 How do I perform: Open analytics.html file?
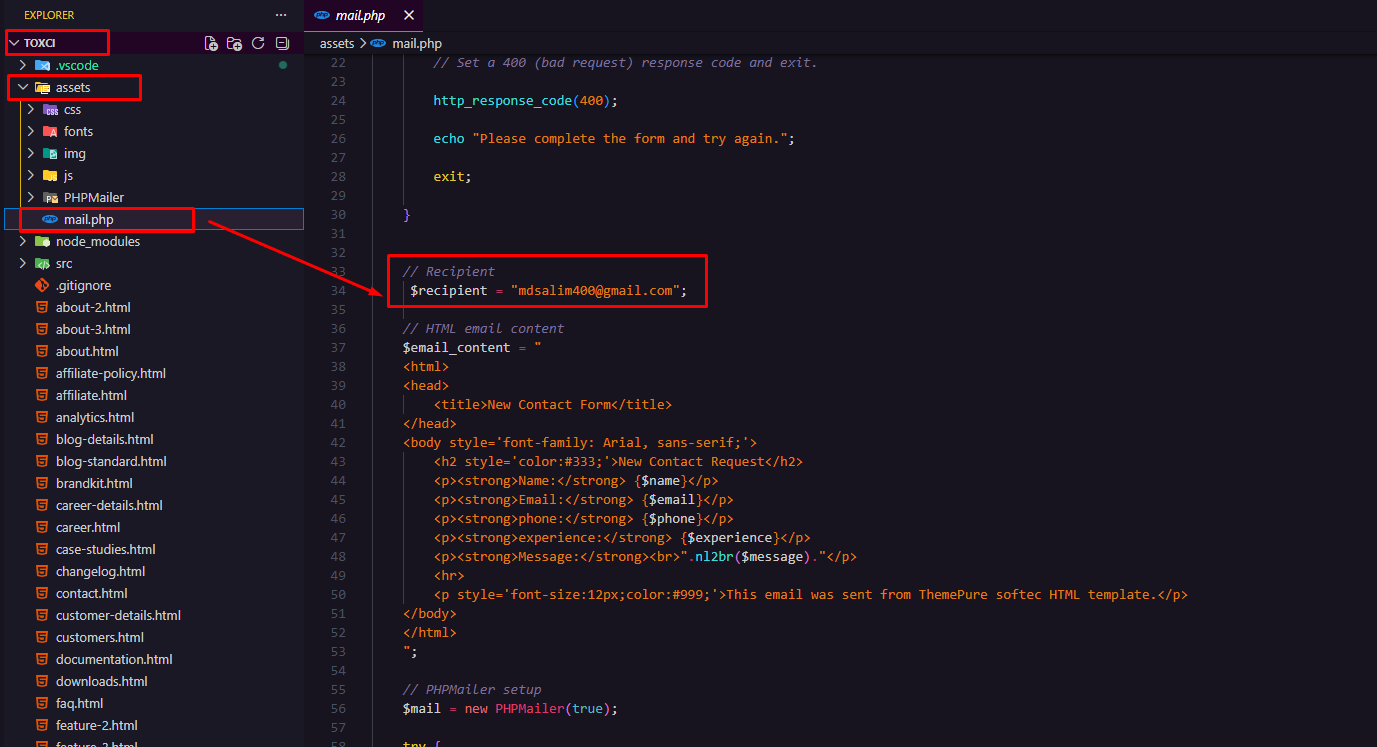[x=152, y=417]
